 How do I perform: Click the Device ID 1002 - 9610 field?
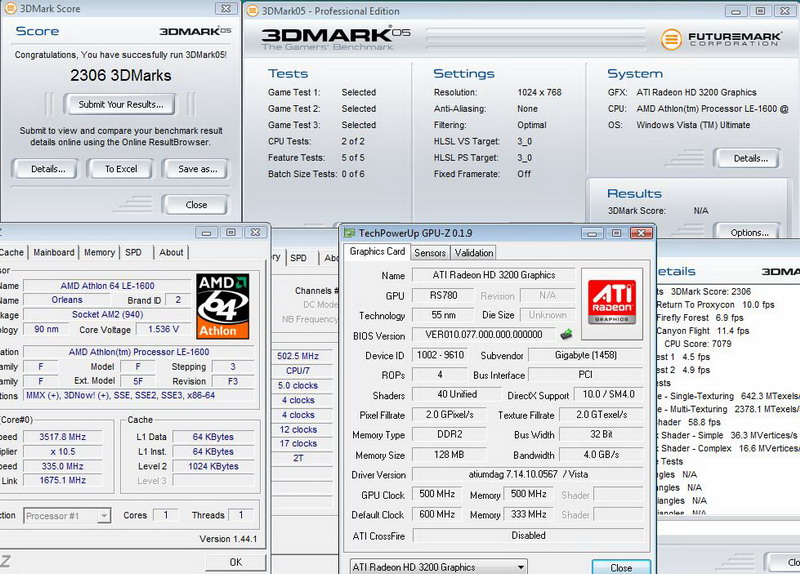pyautogui.click(x=440, y=355)
